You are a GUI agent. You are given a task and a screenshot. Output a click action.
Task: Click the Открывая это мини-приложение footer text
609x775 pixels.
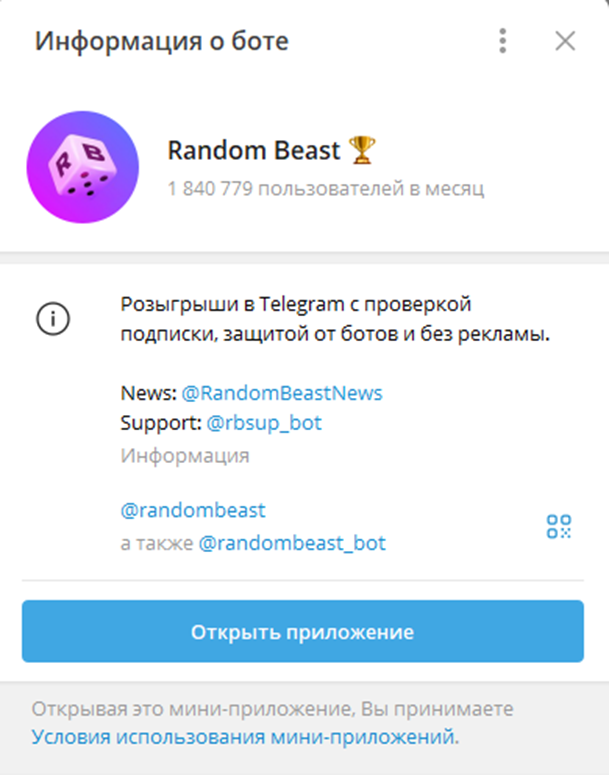pos(272,709)
